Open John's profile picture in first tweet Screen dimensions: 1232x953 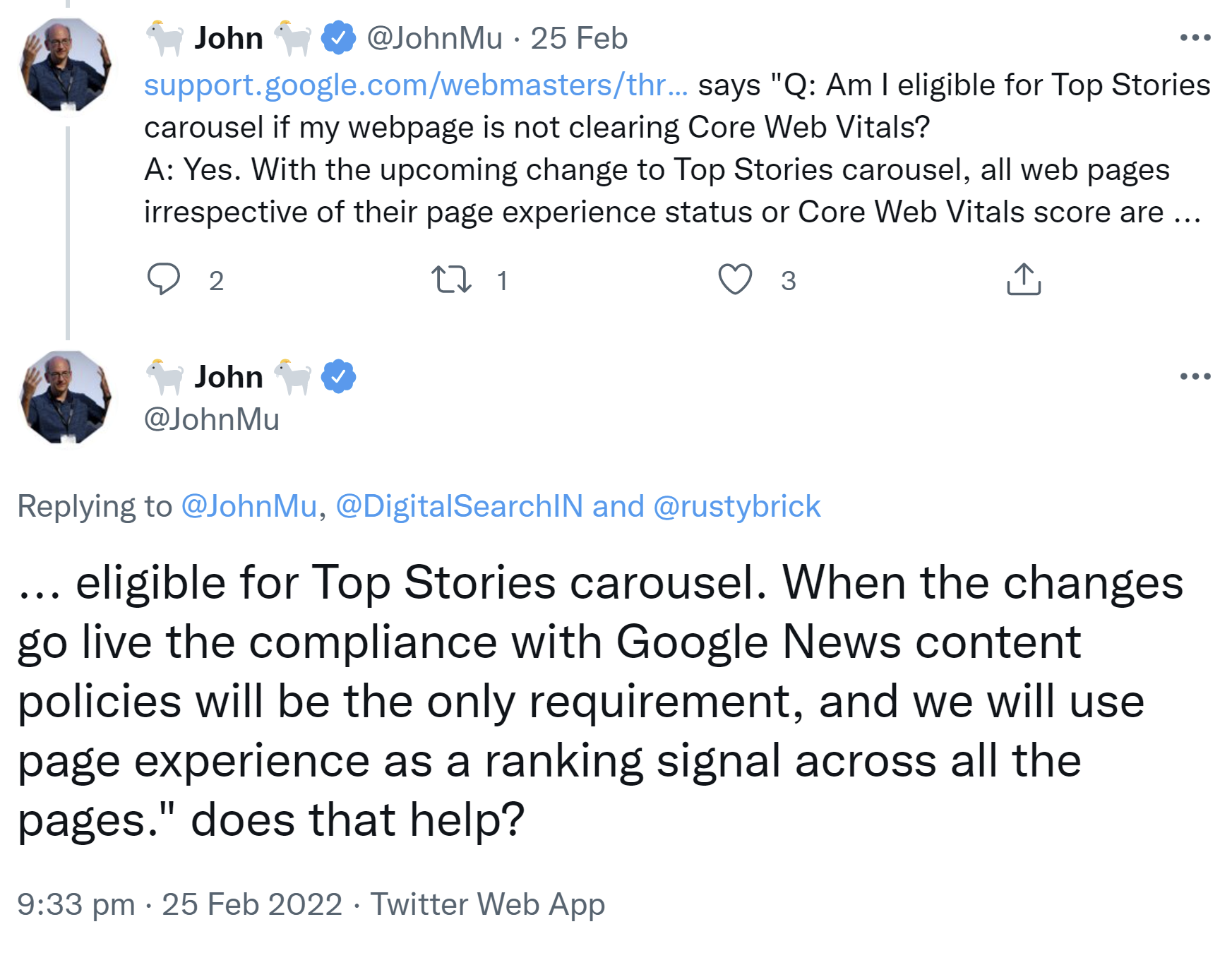coord(66,65)
